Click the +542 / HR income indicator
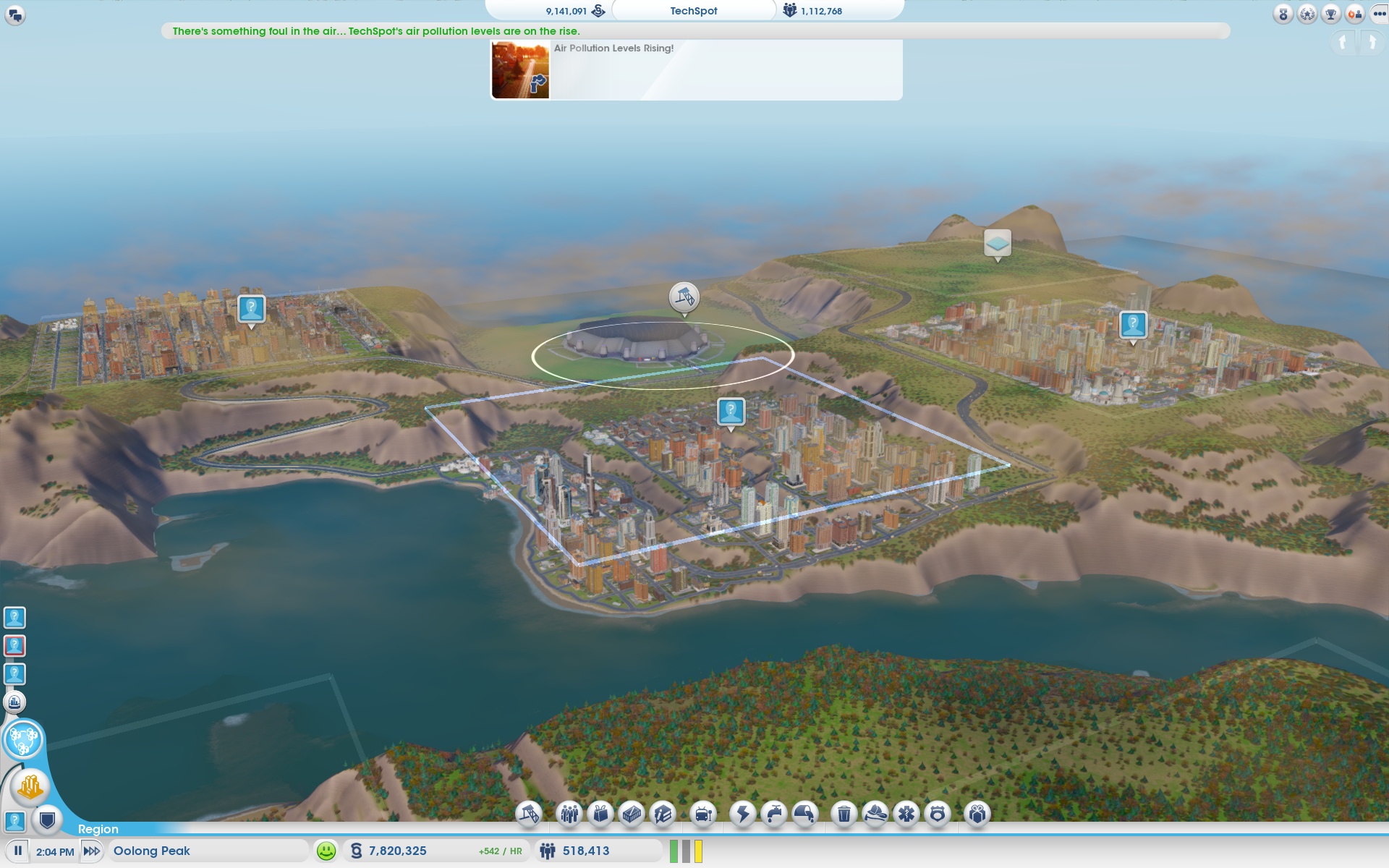1389x868 pixels. pos(500,851)
